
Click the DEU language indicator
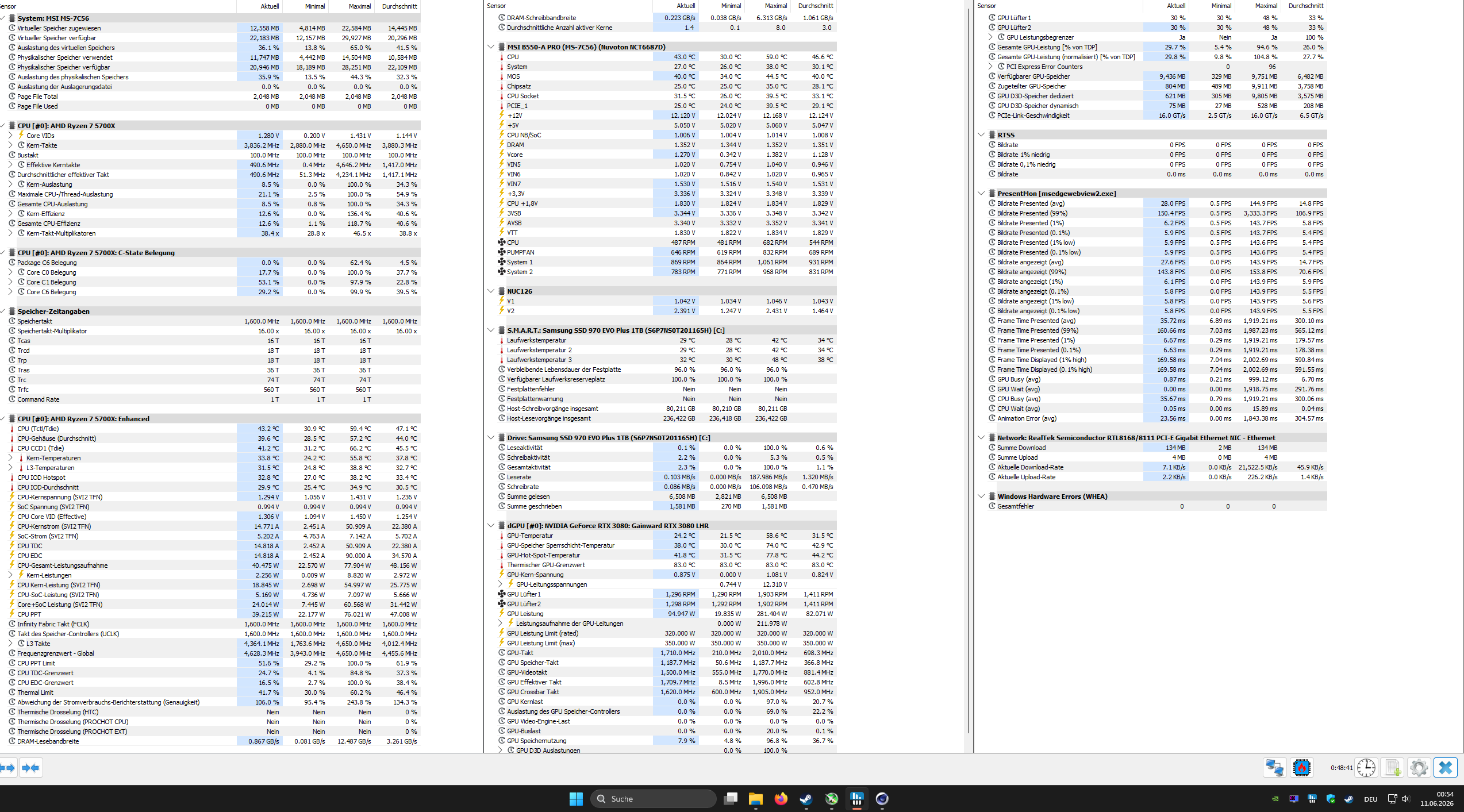(1371, 799)
